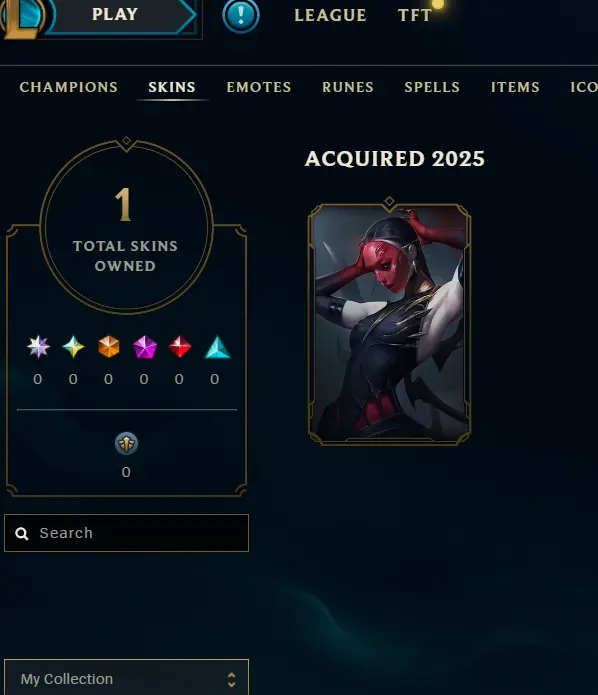Open the My Collection dropdown
Viewport: 598px width, 695px height.
[126, 677]
